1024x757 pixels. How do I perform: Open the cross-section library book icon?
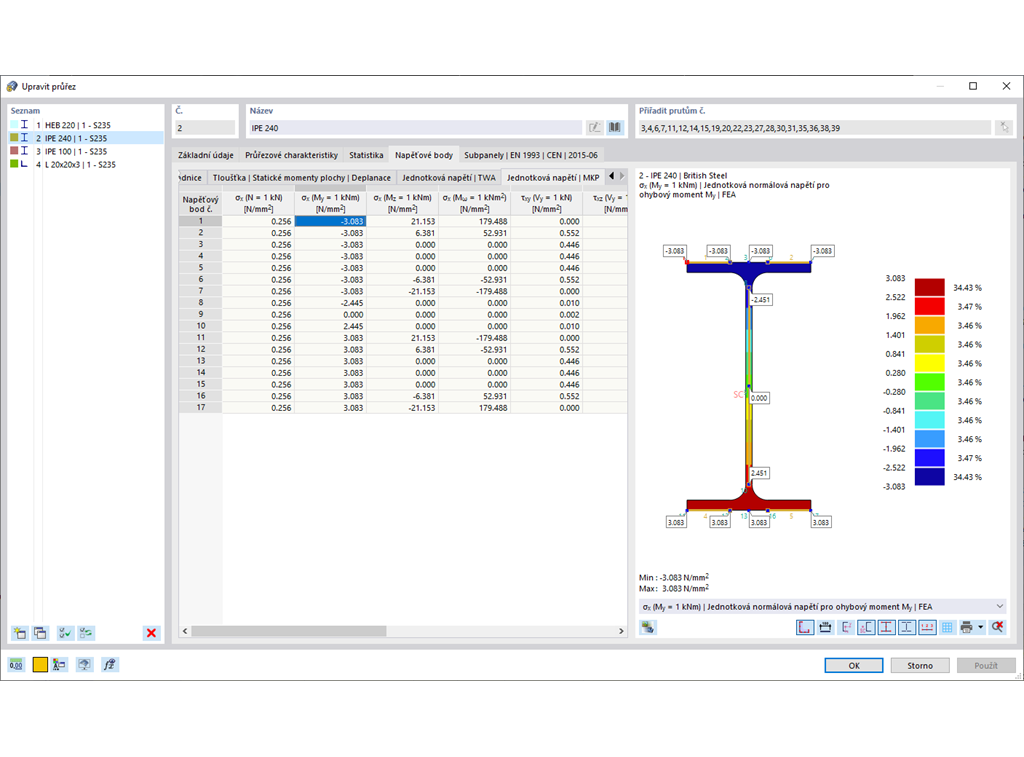pyautogui.click(x=615, y=127)
